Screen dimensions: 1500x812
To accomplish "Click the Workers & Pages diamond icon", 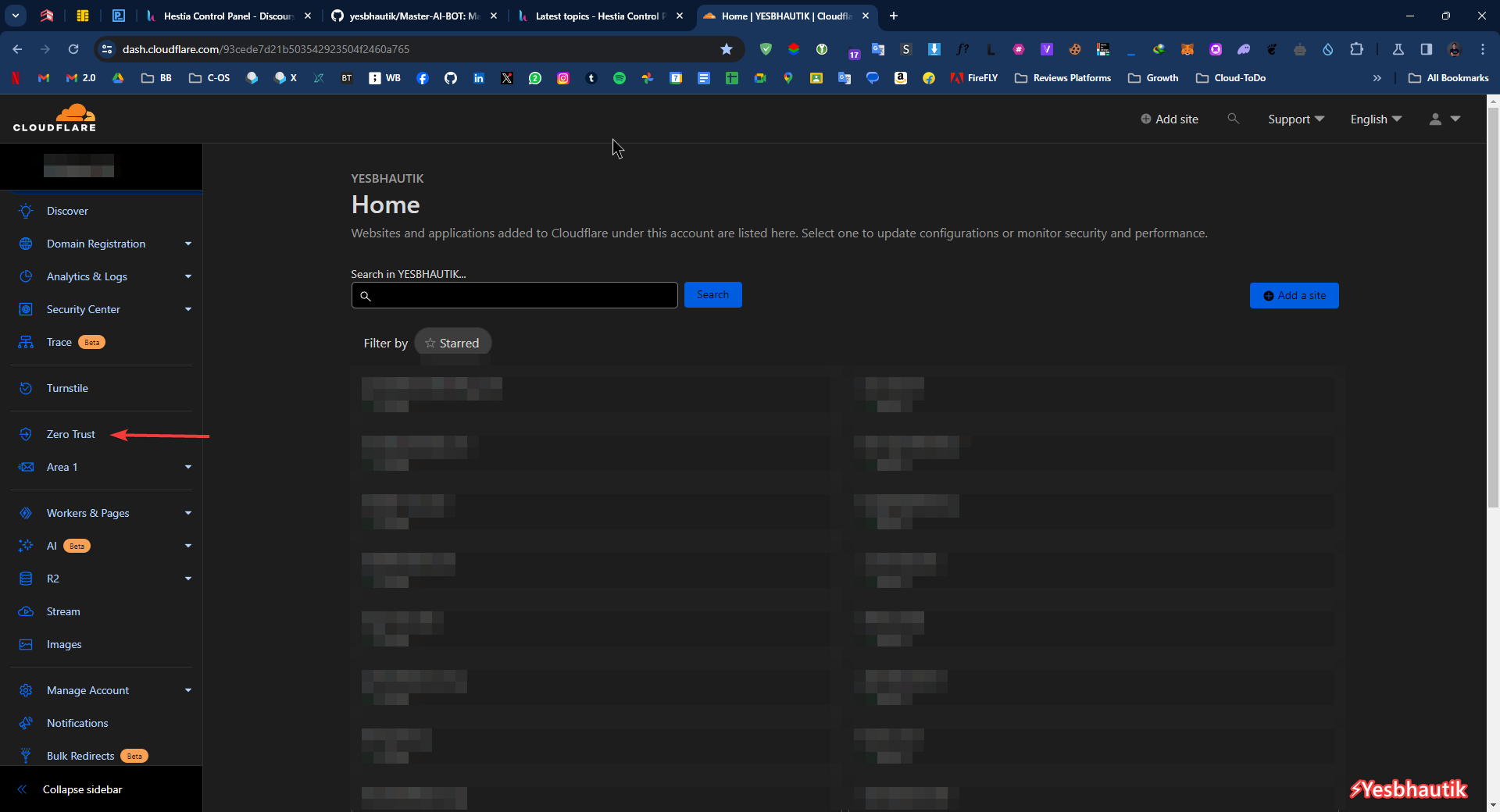I will [26, 513].
